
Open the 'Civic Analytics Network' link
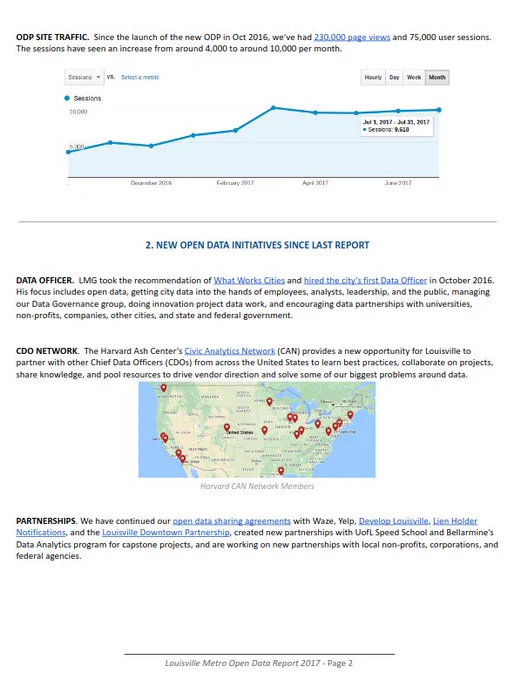click(x=229, y=351)
